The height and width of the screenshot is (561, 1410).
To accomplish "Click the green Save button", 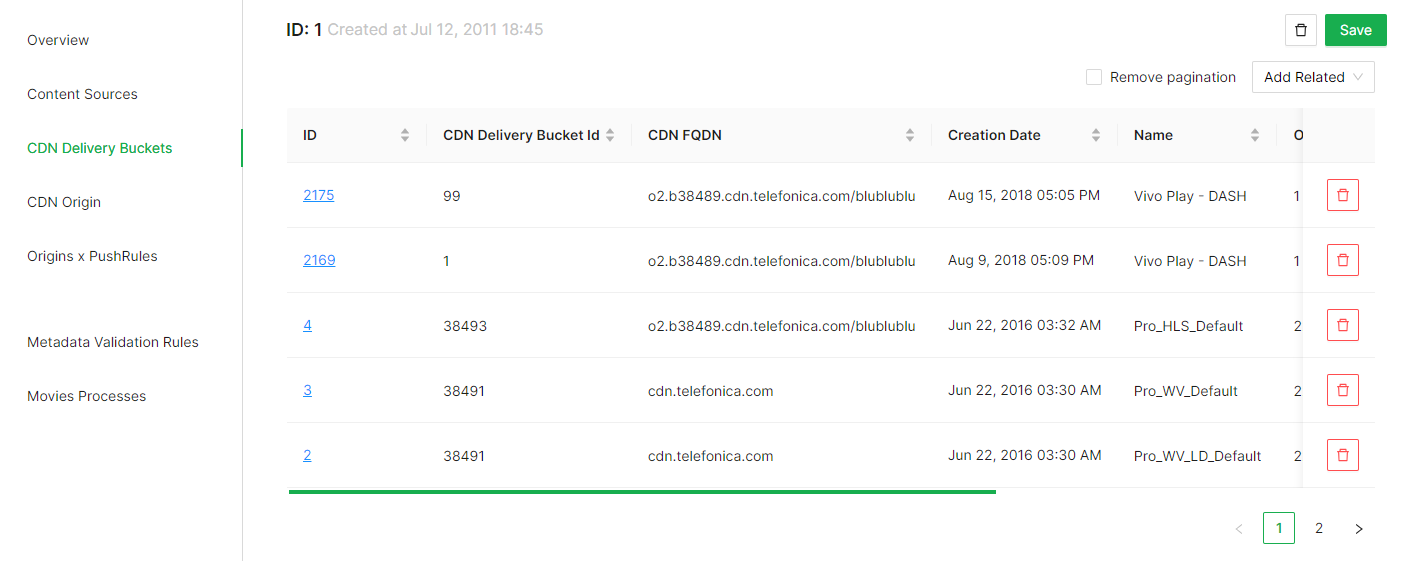I will point(1355,30).
